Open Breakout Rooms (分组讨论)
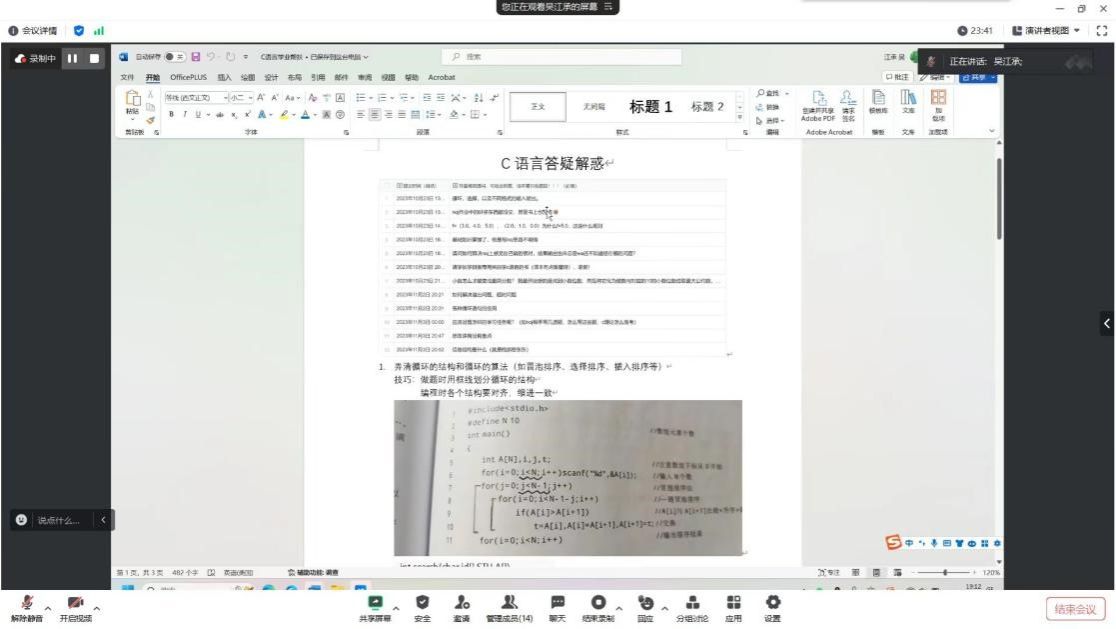The image size is (1116, 629). click(x=693, y=603)
